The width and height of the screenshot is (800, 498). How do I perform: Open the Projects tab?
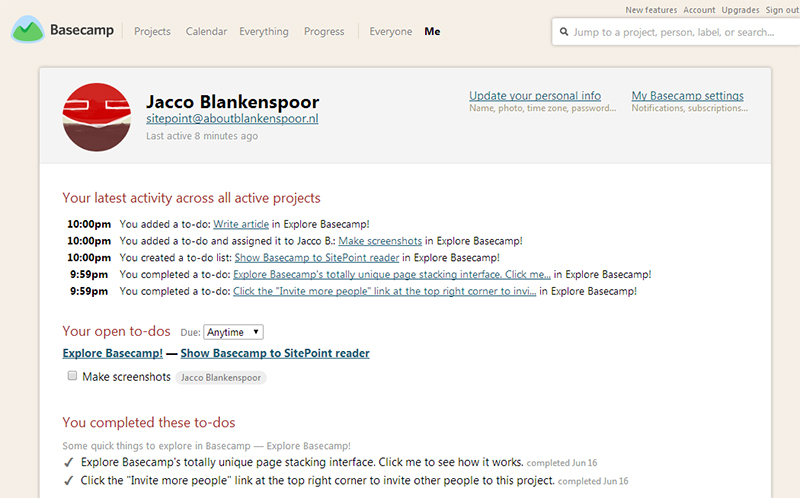click(x=152, y=32)
